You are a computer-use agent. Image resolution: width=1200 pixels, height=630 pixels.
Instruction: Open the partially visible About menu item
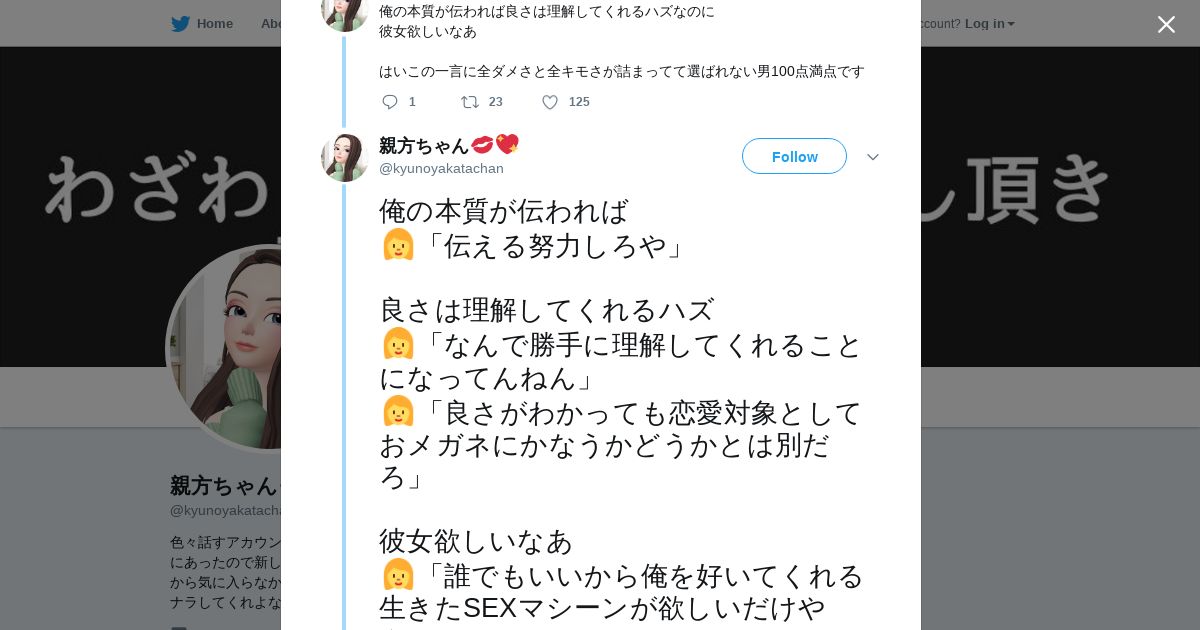pyautogui.click(x=270, y=24)
